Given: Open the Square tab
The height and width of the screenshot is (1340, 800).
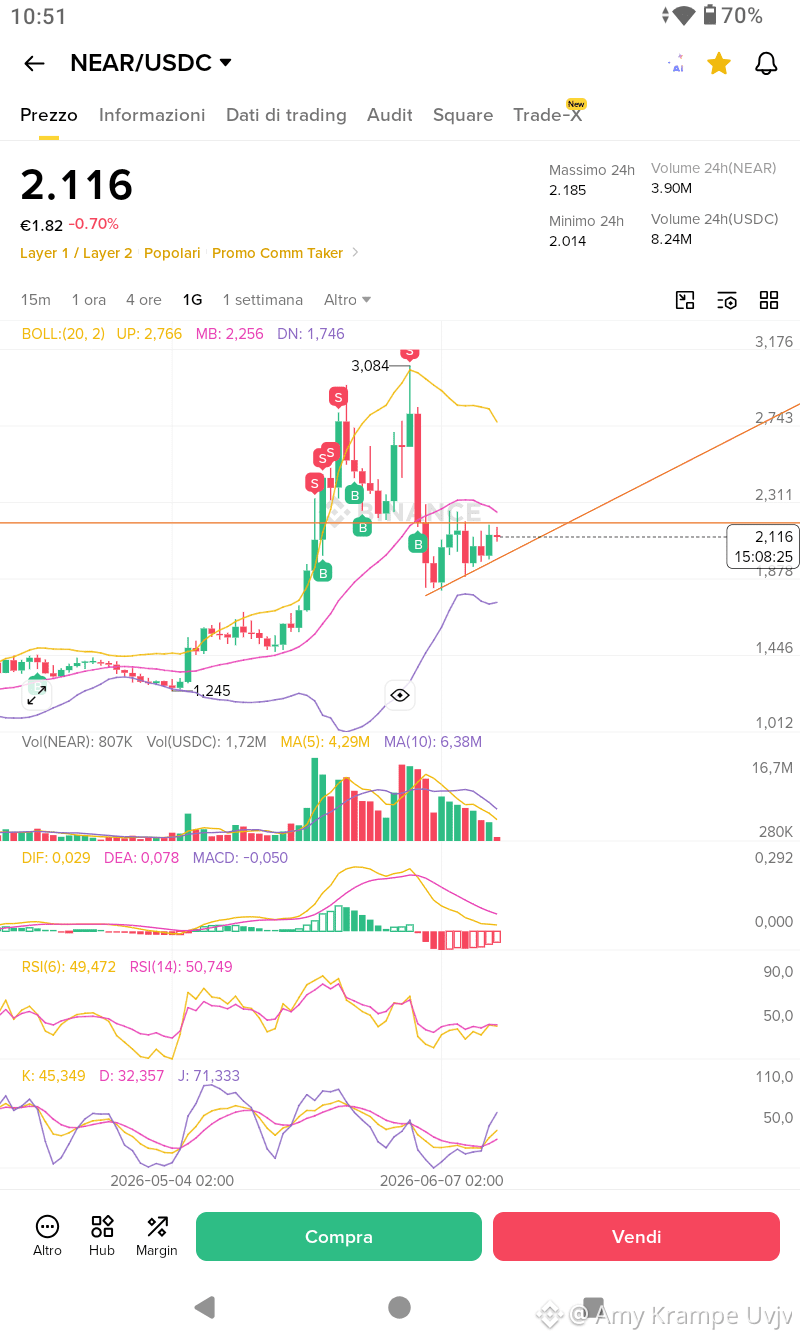Looking at the screenshot, I should (463, 115).
